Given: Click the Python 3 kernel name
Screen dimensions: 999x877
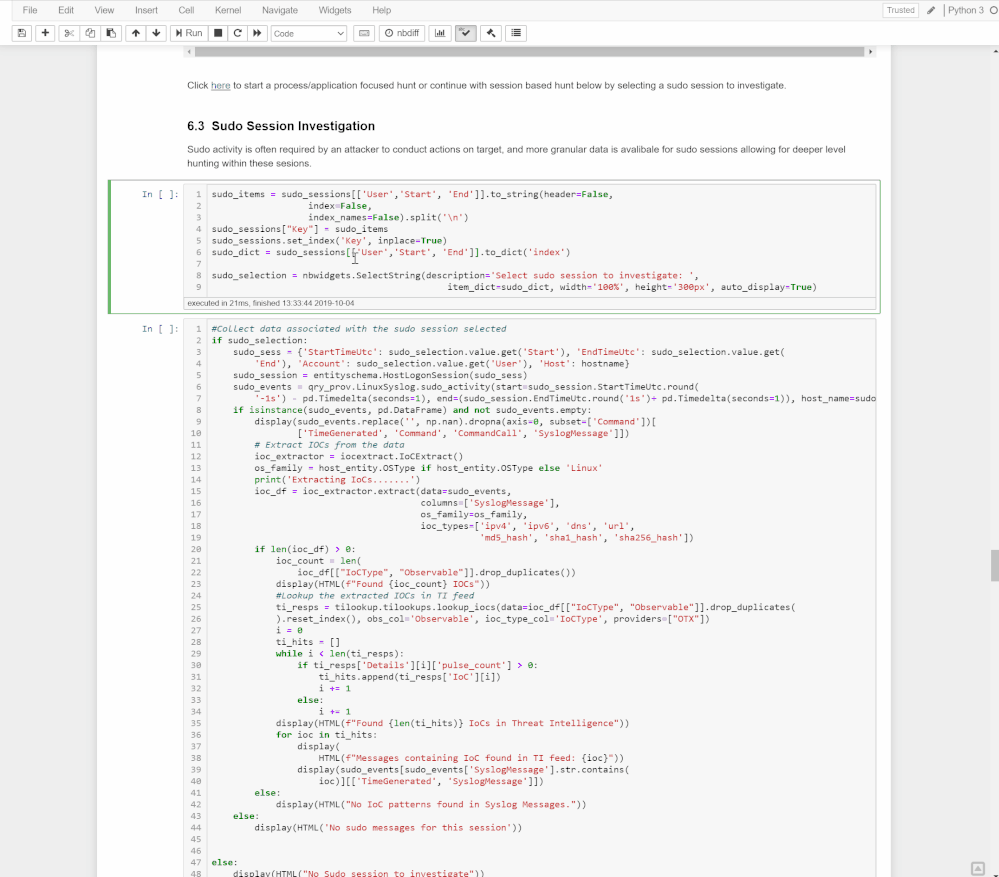Looking at the screenshot, I should coord(965,10).
